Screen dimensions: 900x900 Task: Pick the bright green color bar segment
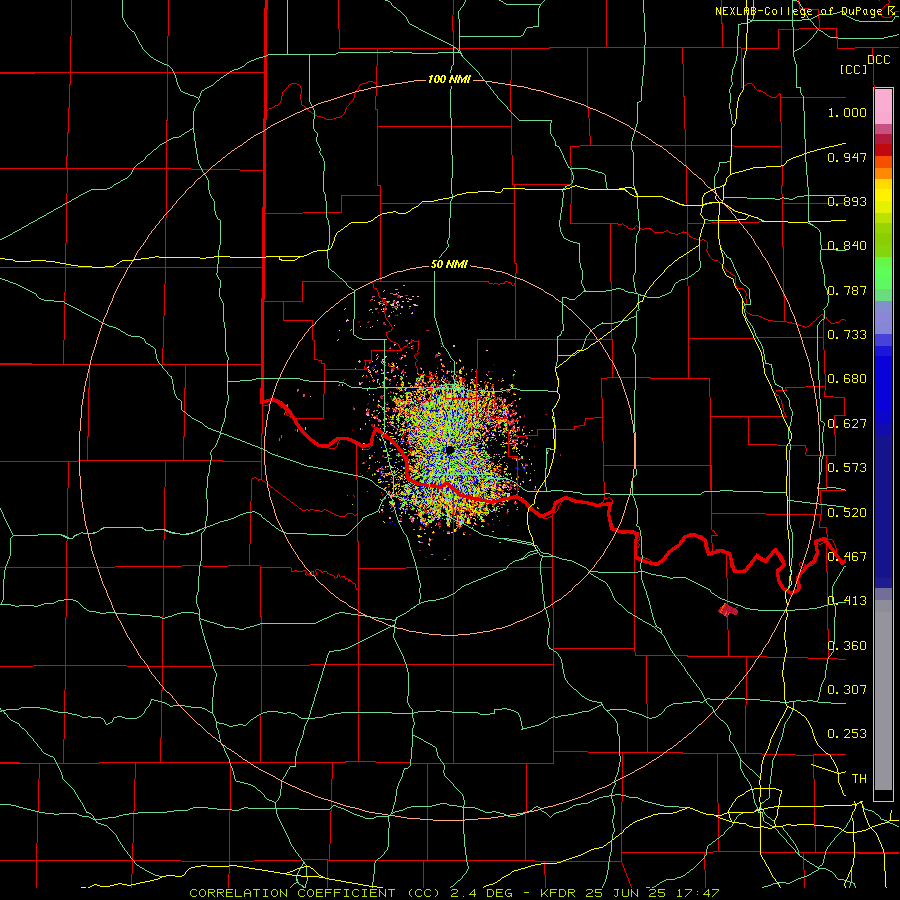[883, 273]
